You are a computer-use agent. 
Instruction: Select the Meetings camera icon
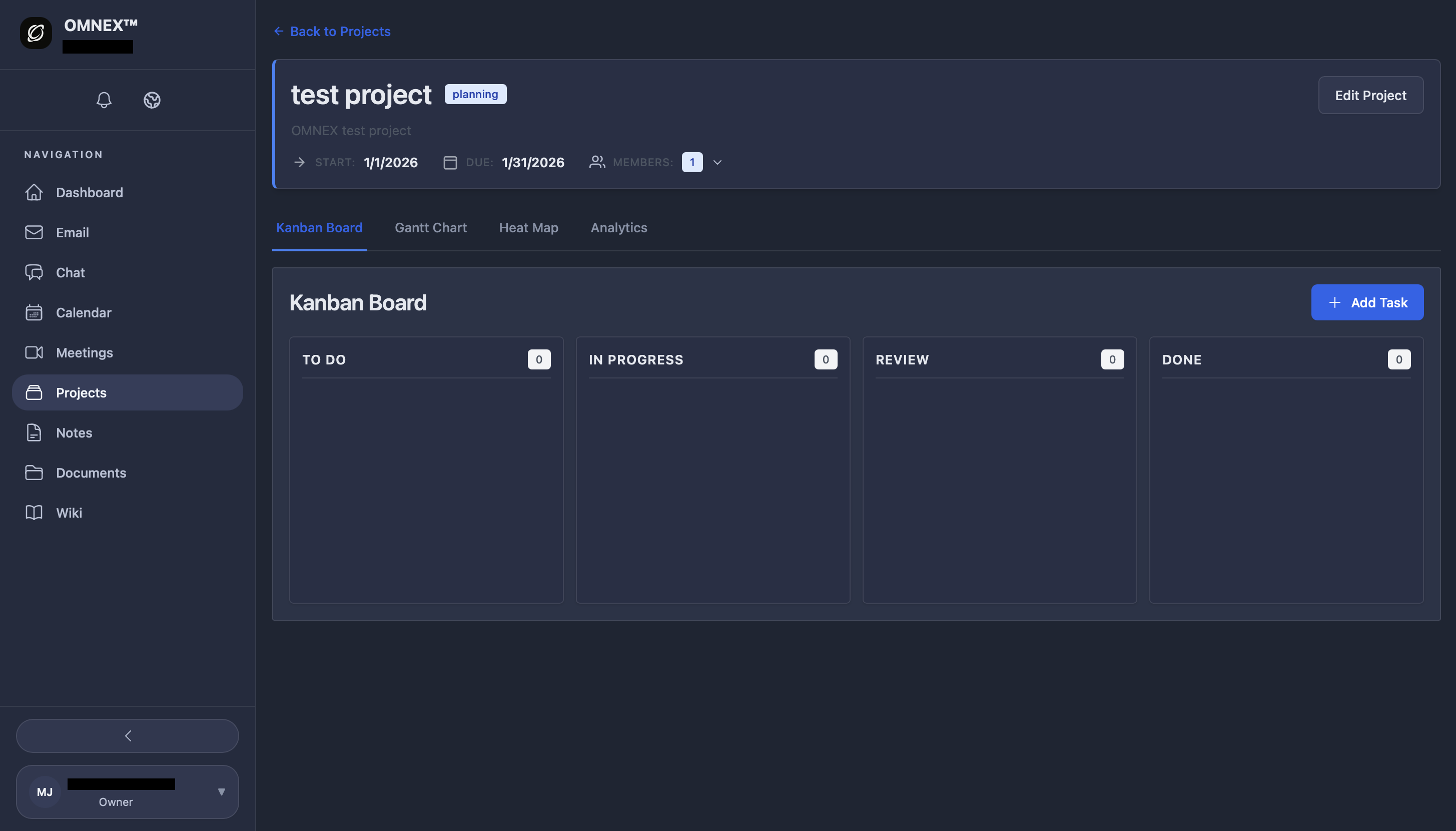pos(34,352)
